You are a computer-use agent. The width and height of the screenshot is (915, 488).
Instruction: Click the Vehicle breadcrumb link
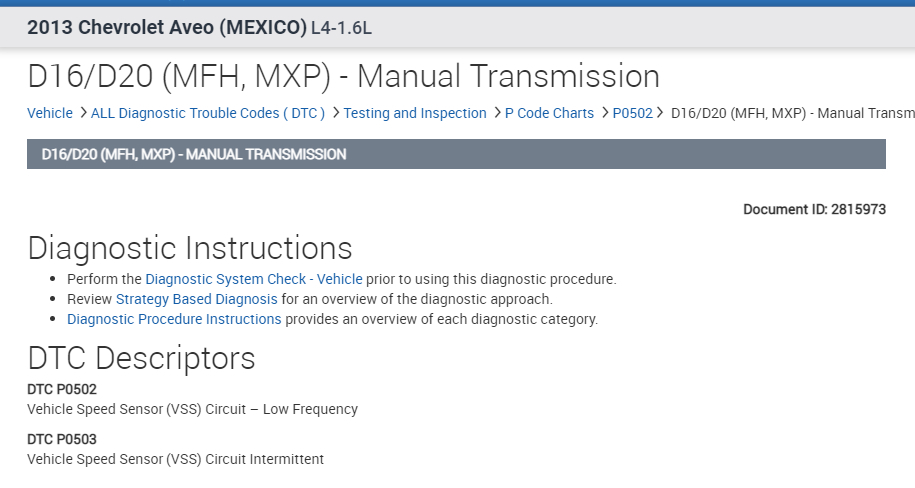click(x=49, y=113)
